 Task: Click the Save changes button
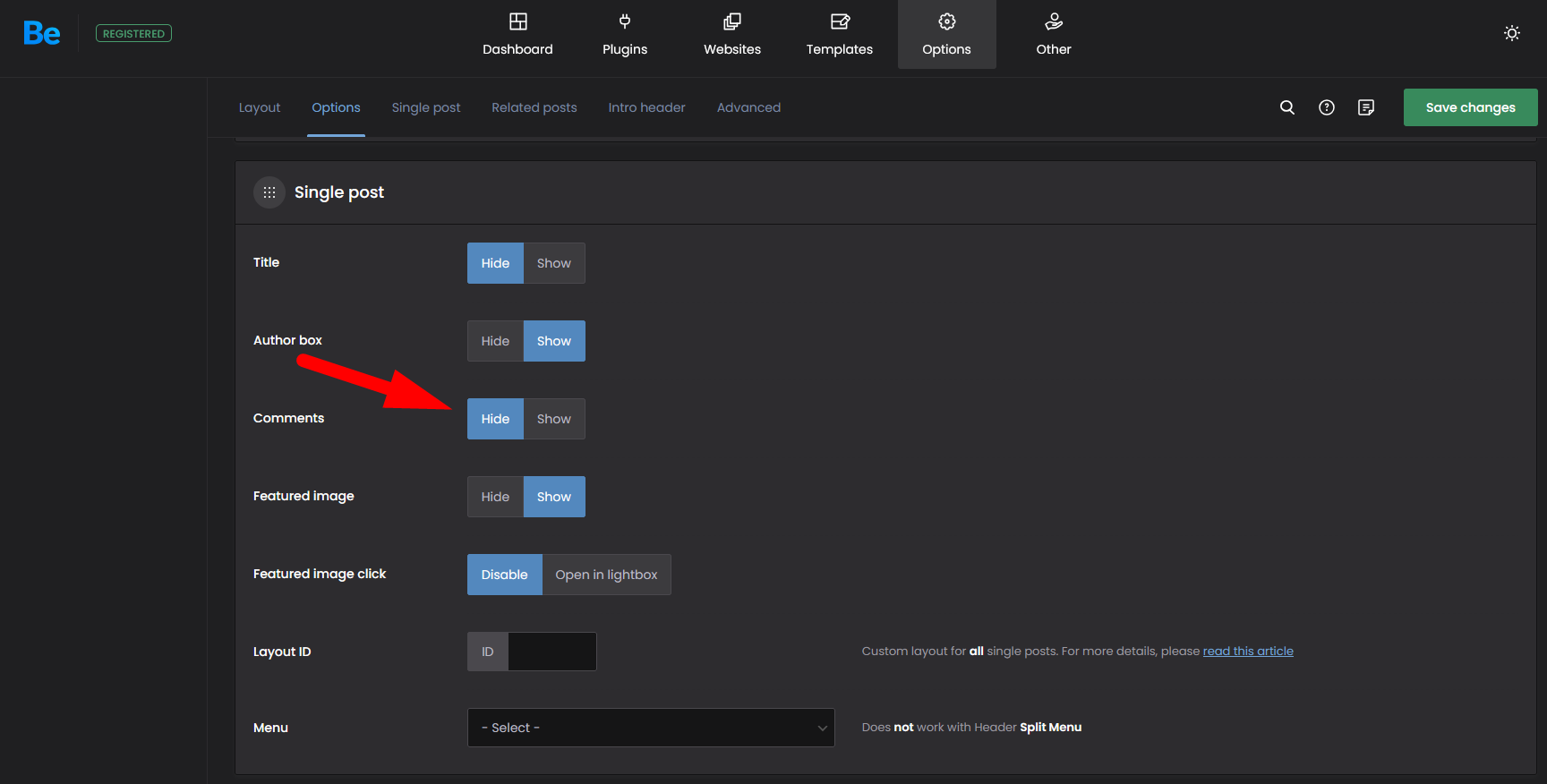pos(1470,107)
